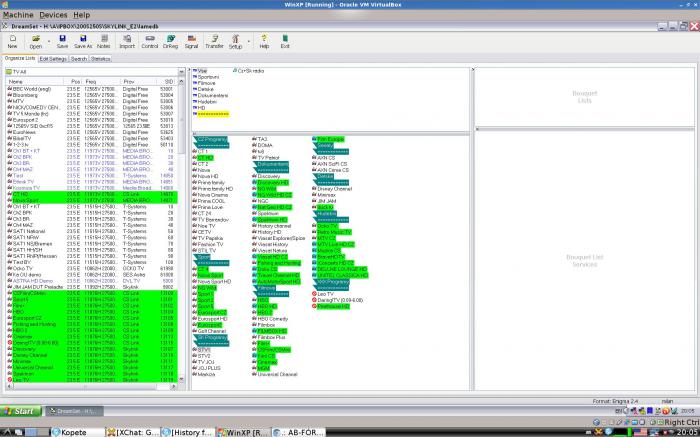Open the Notes tool

(104, 42)
